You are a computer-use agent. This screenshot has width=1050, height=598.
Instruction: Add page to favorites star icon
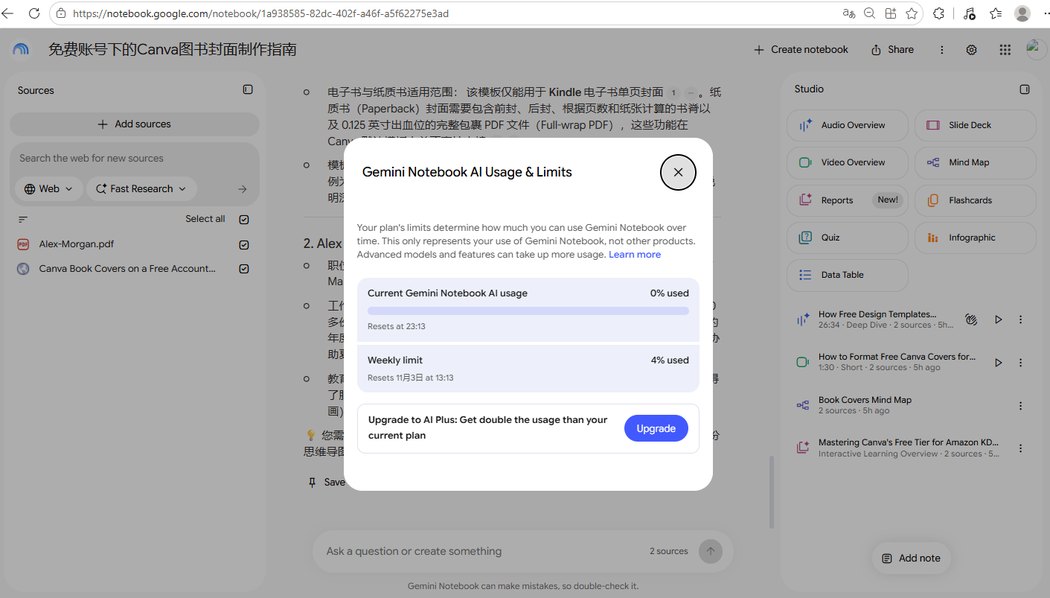(x=911, y=13)
